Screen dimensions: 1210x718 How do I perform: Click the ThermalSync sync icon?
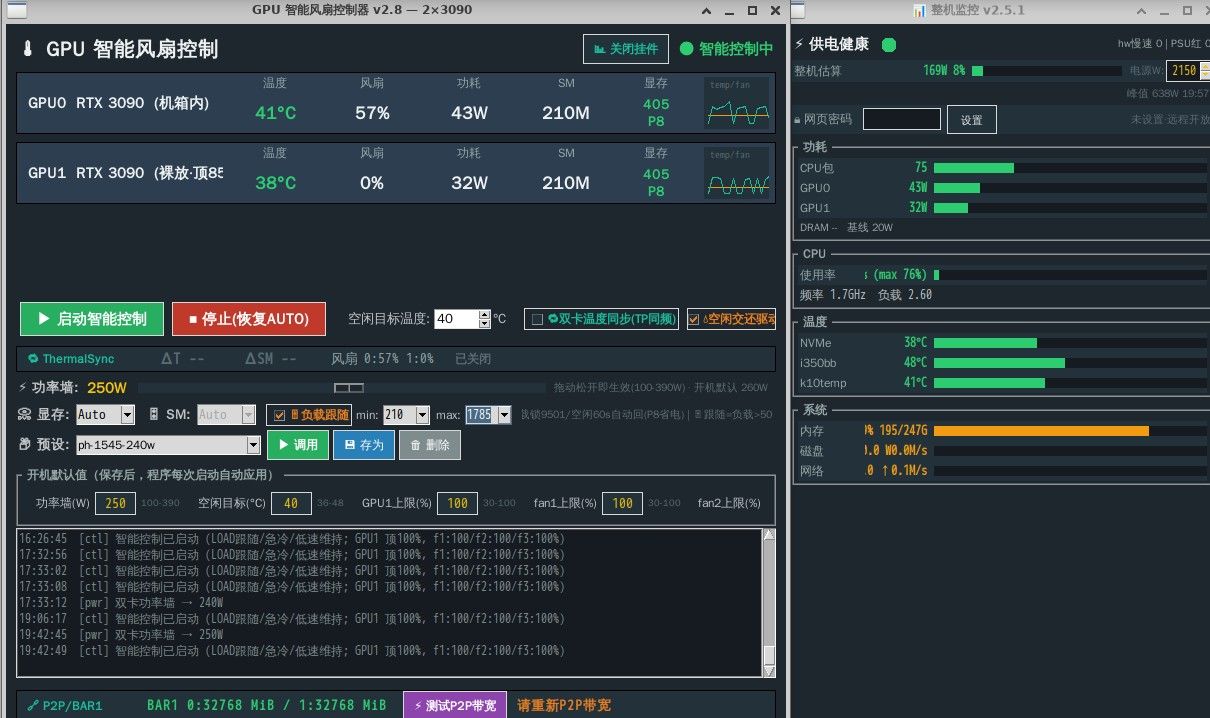pos(33,358)
